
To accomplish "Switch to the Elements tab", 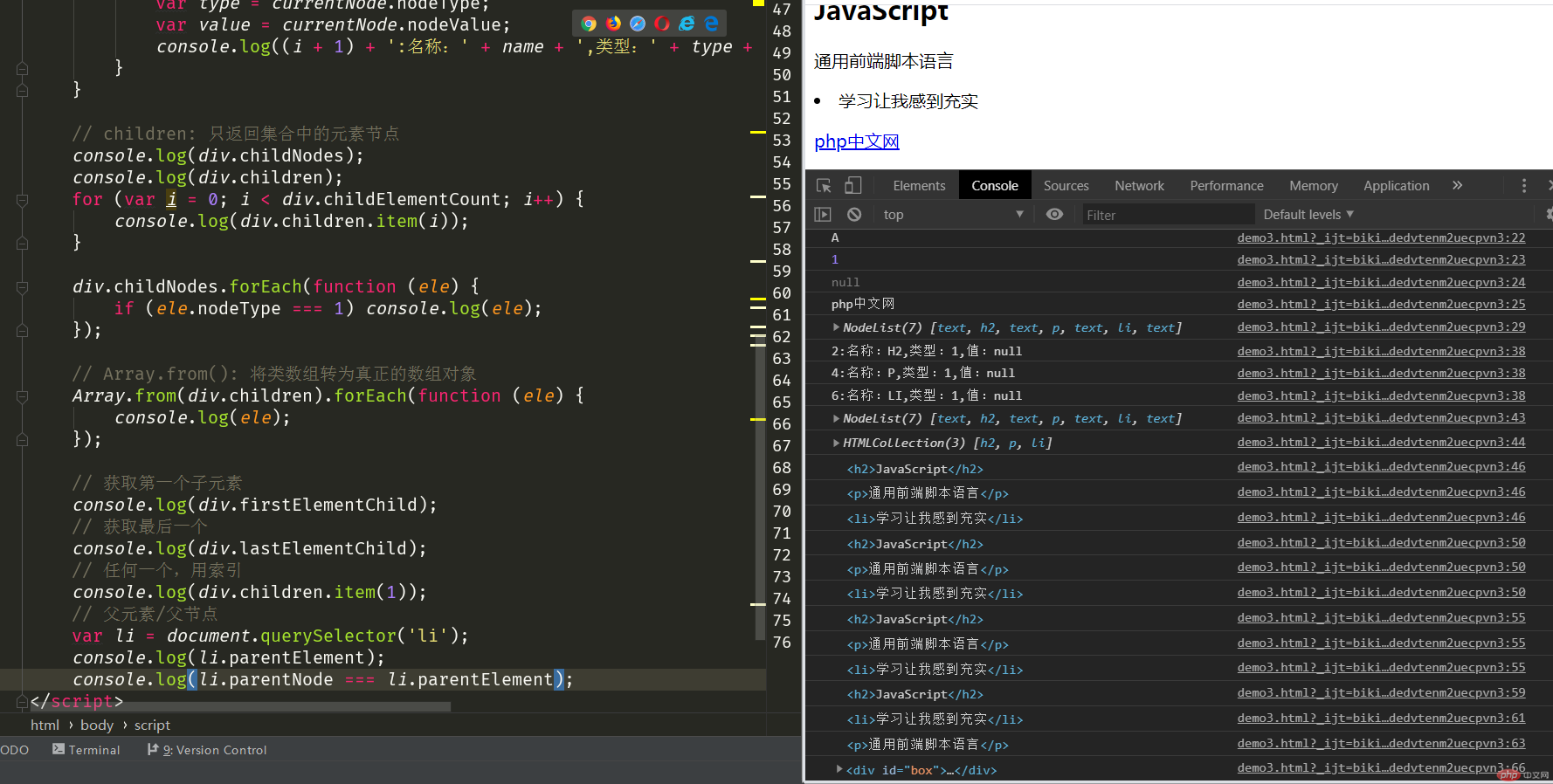I will (x=919, y=185).
